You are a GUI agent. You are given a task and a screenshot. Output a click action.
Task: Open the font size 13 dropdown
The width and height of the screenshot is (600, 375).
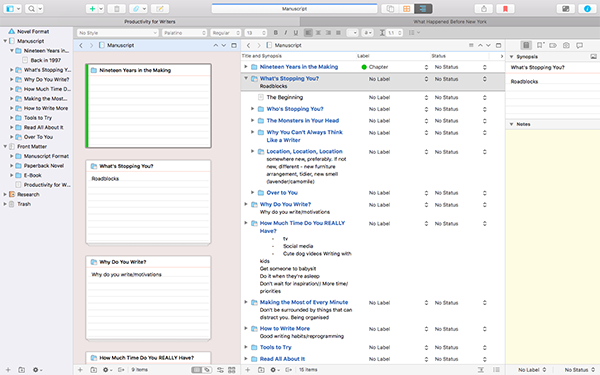(x=256, y=33)
